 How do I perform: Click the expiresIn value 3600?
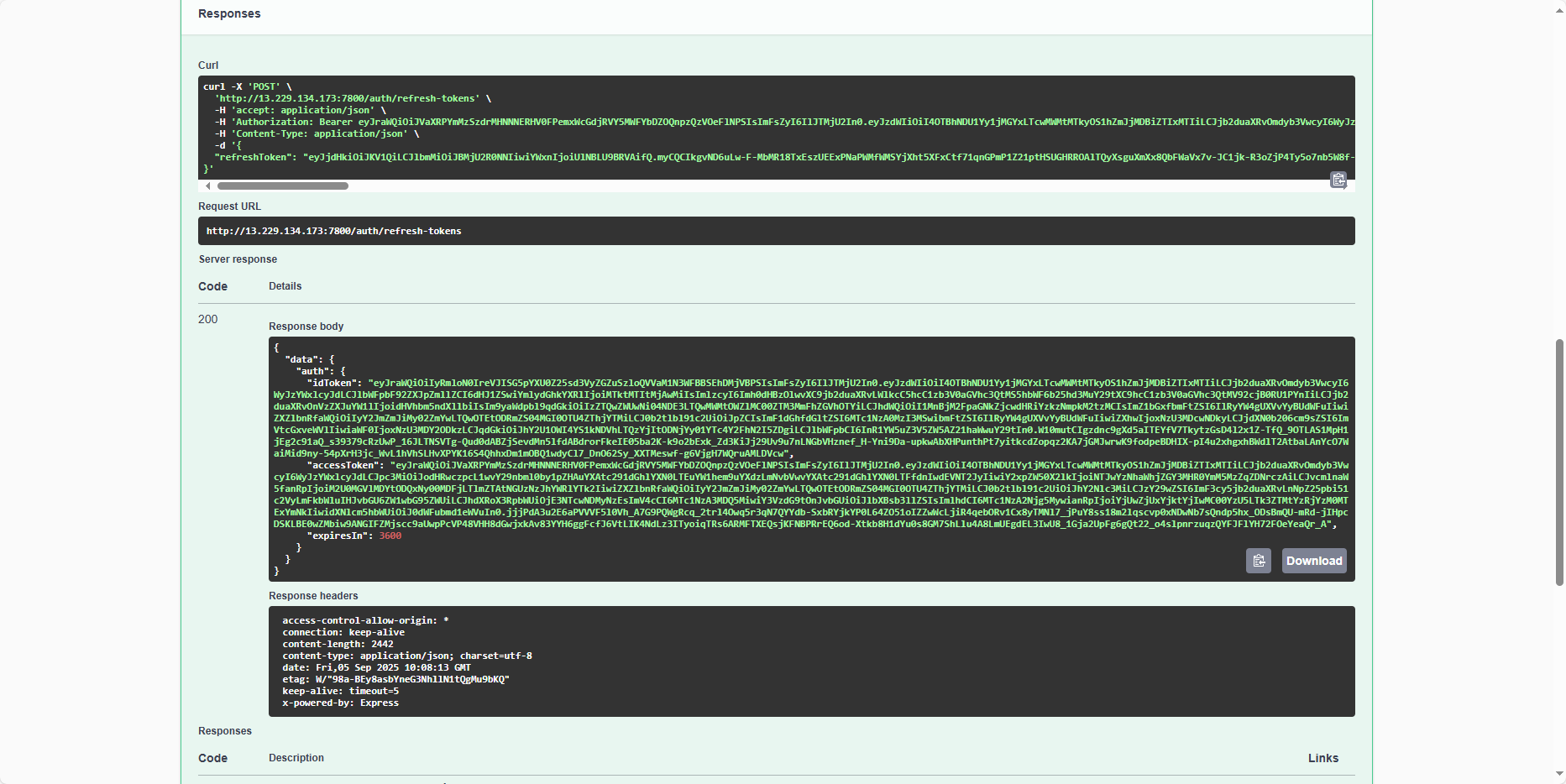pyautogui.click(x=390, y=536)
